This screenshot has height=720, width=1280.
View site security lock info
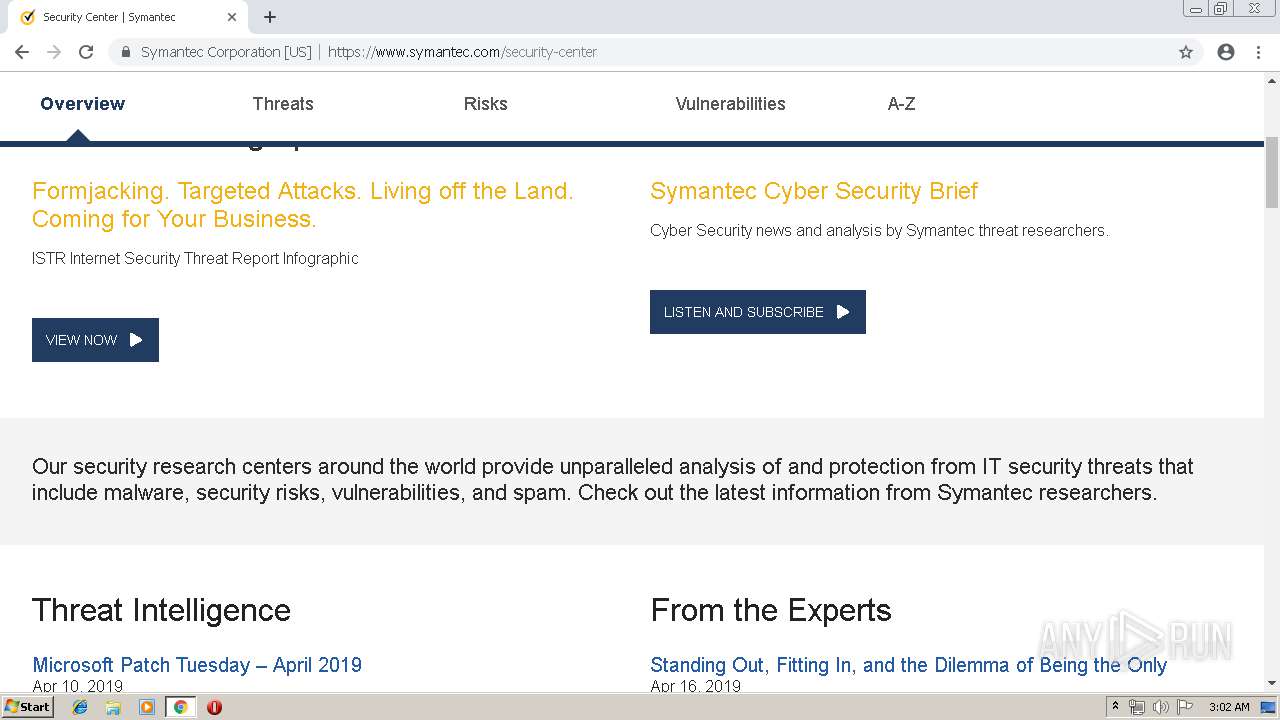tap(125, 52)
